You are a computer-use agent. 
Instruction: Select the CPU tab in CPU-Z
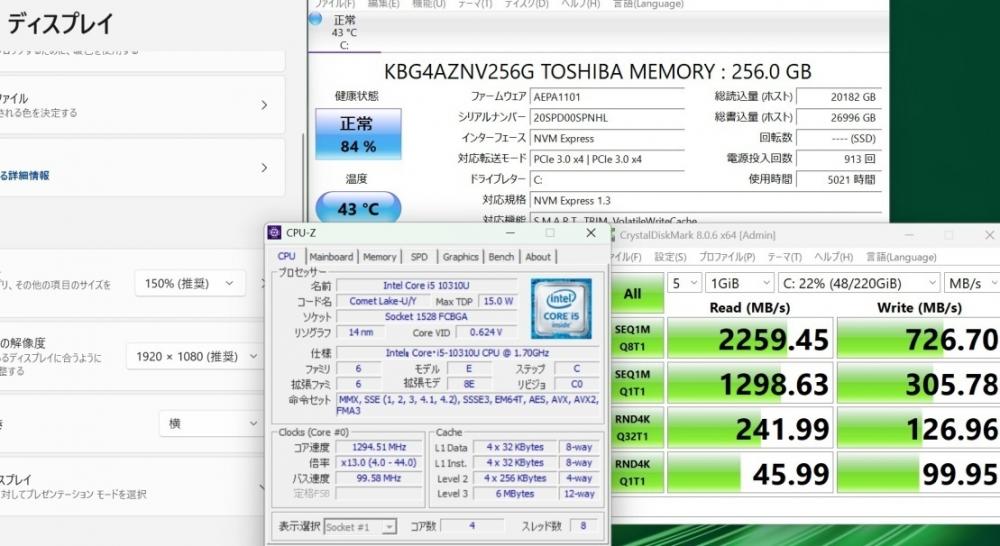click(x=286, y=256)
